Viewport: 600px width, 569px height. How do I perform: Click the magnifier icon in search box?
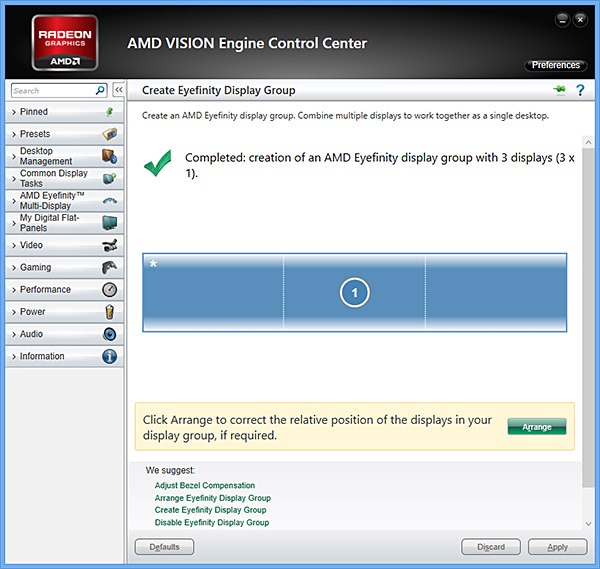click(x=100, y=90)
